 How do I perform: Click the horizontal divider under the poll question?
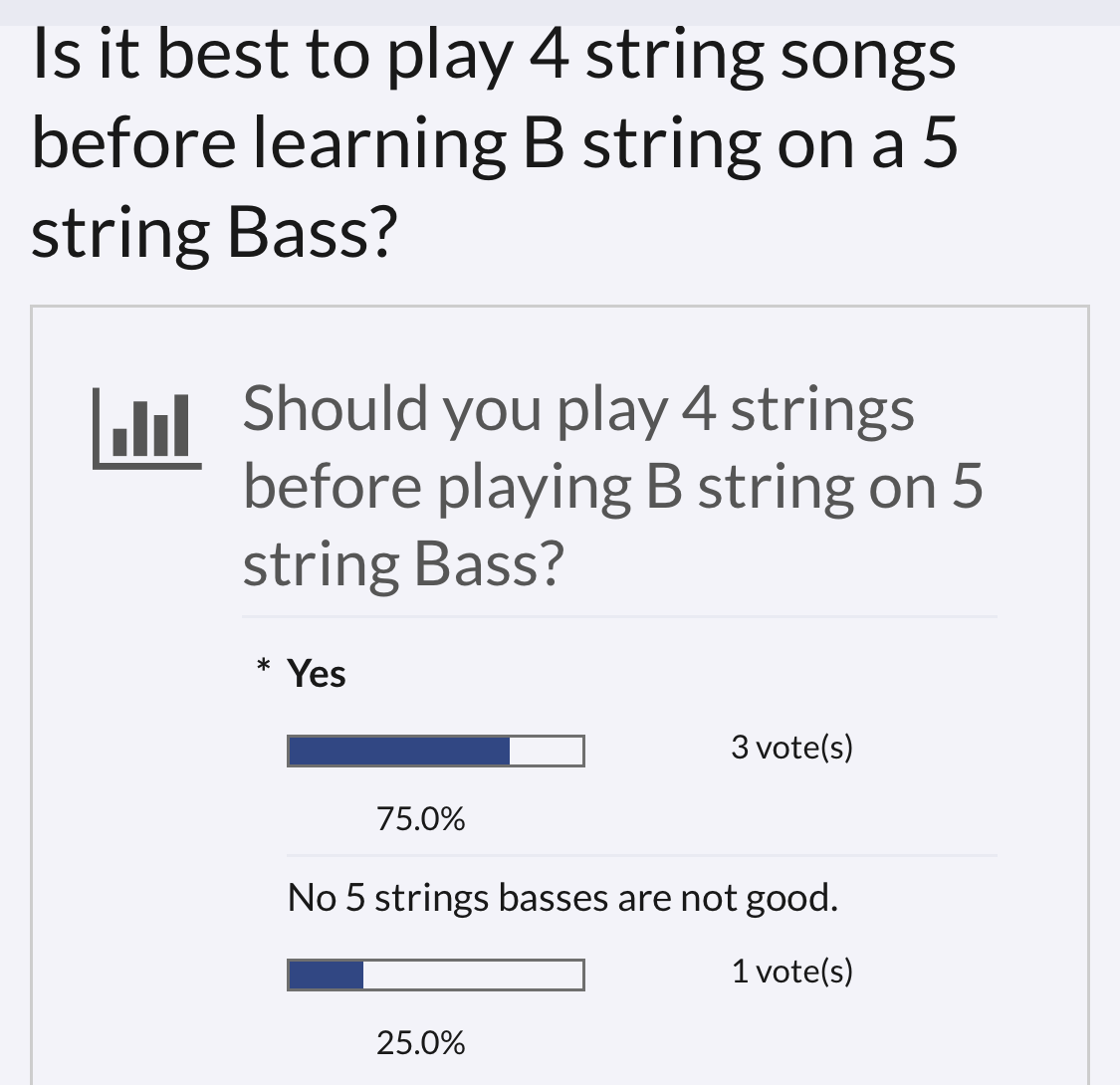tap(620, 616)
